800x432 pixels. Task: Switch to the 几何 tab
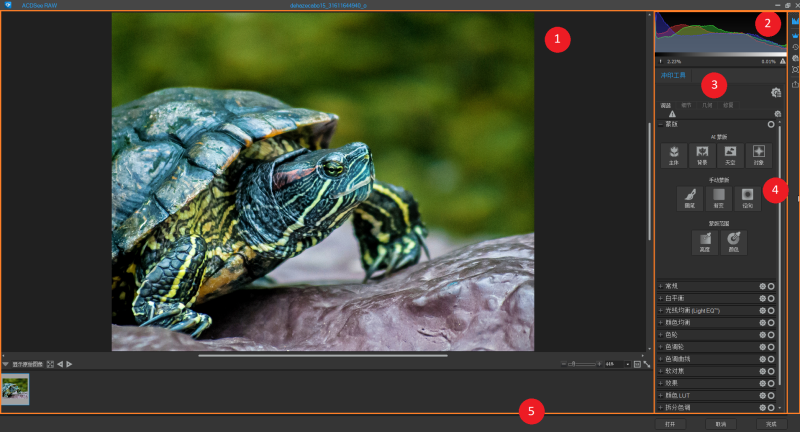pos(707,105)
